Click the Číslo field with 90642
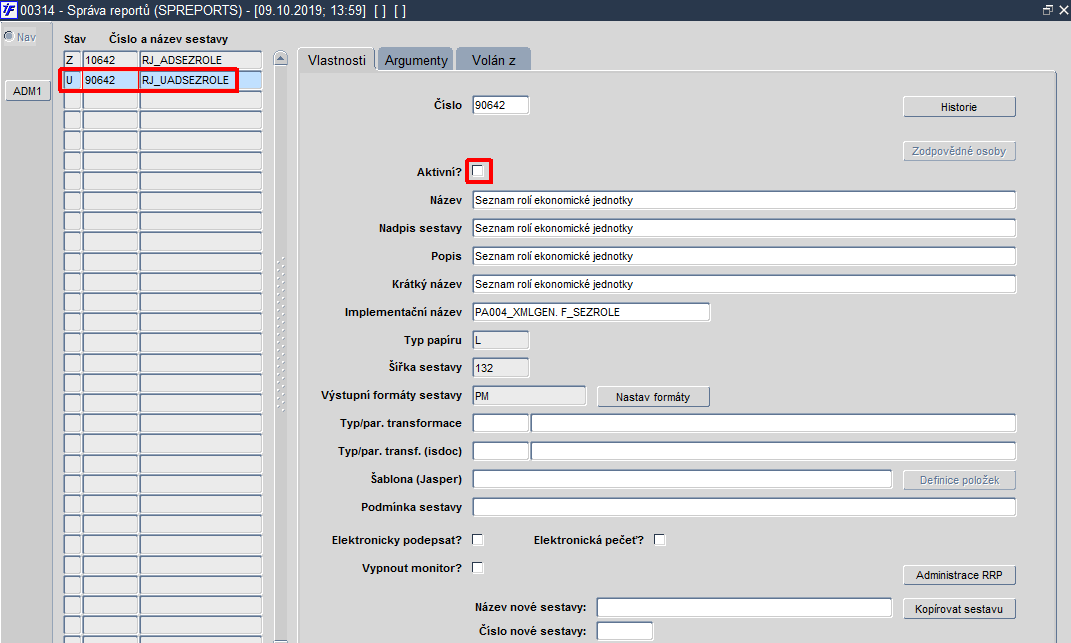 click(x=501, y=105)
